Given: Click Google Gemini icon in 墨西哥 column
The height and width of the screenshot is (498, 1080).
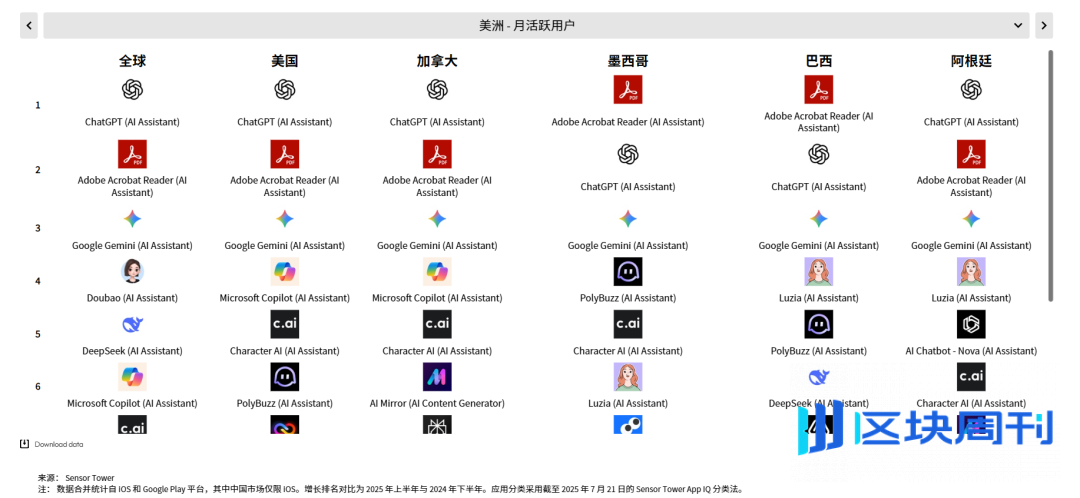Looking at the screenshot, I should 627,219.
